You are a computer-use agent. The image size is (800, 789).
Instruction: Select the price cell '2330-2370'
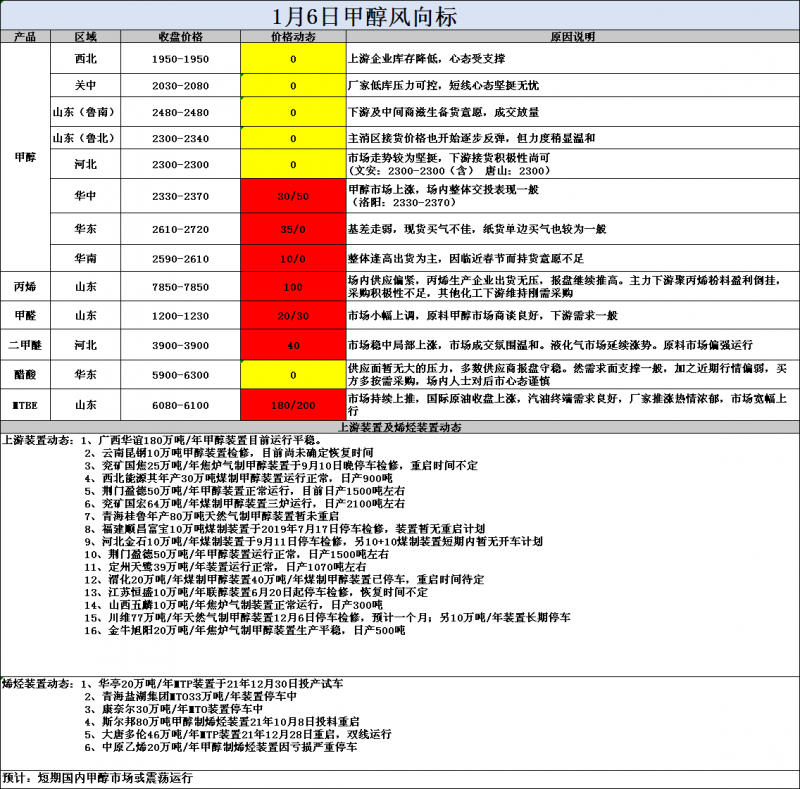click(x=180, y=196)
